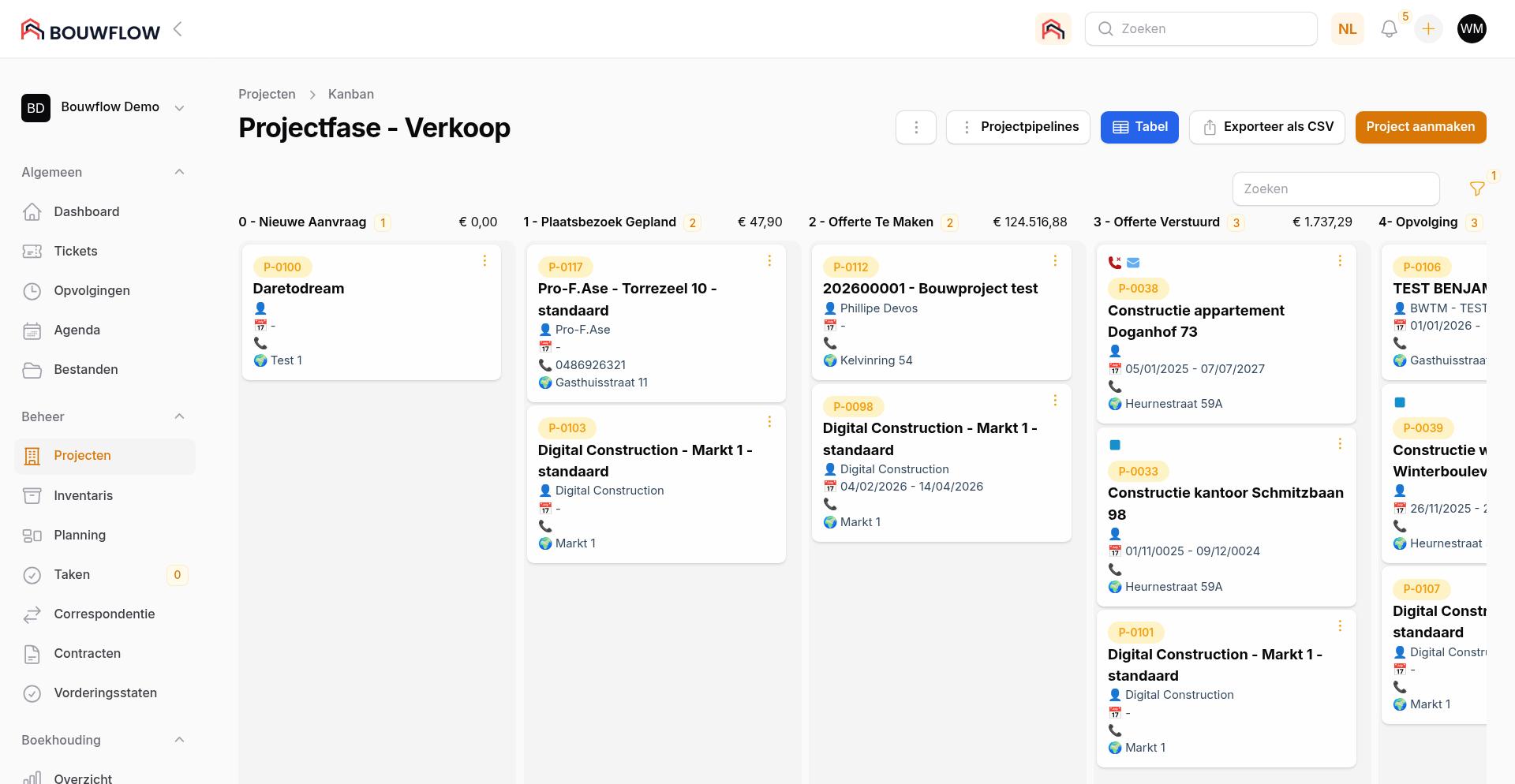Click the Project aanmaken button
The width and height of the screenshot is (1515, 784).
(x=1420, y=126)
